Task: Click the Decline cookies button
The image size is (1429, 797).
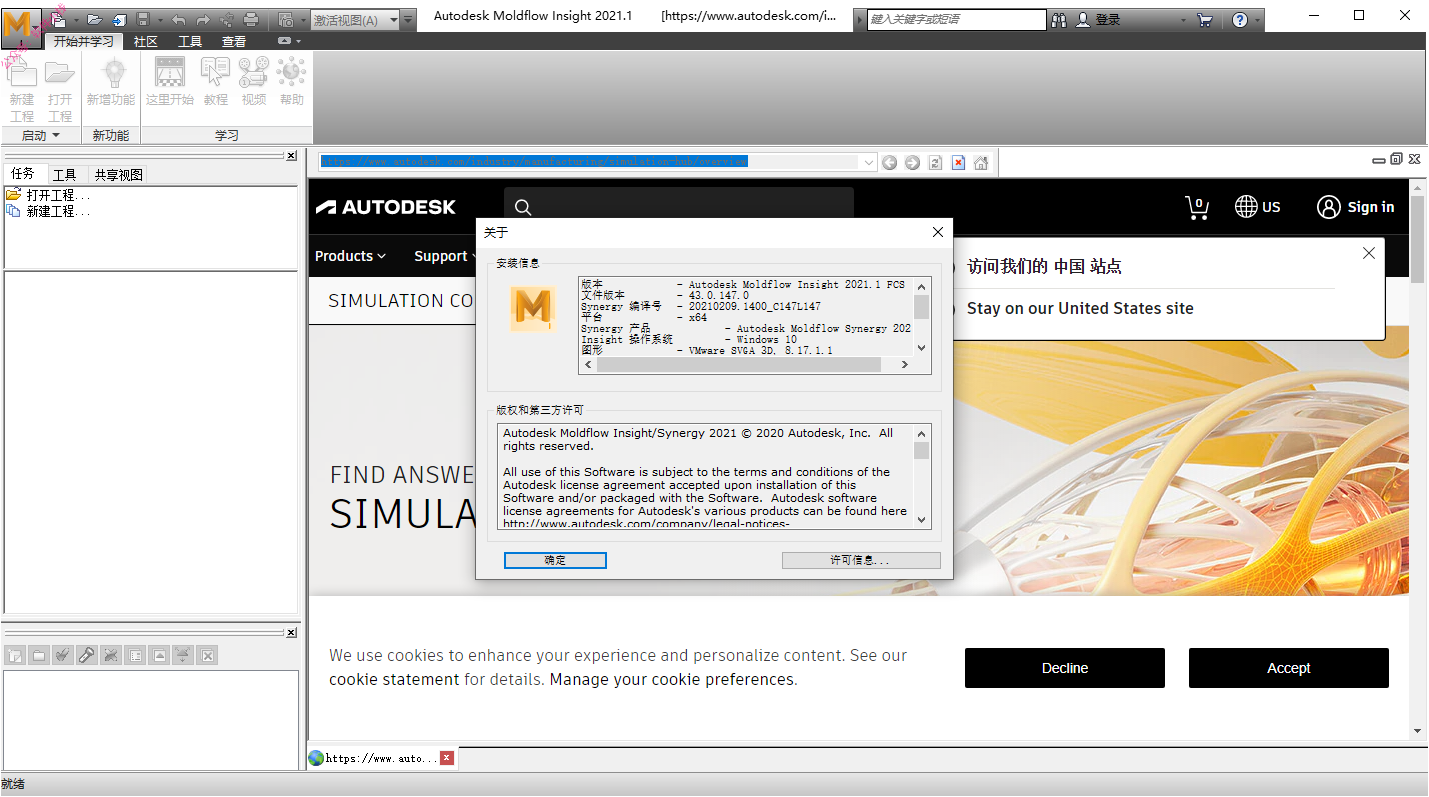Action: [1065, 668]
